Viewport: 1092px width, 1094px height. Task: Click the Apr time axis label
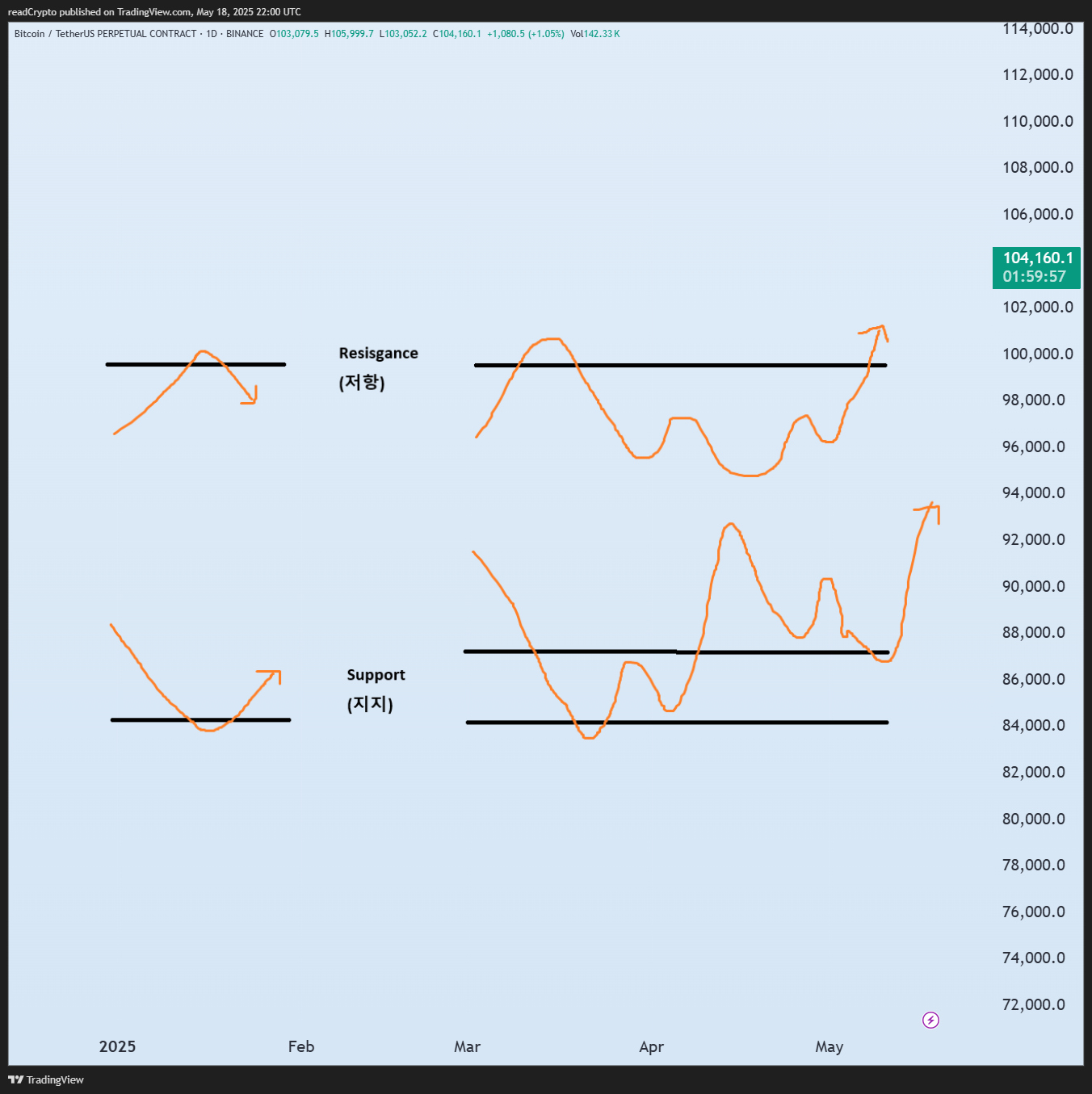(651, 1047)
